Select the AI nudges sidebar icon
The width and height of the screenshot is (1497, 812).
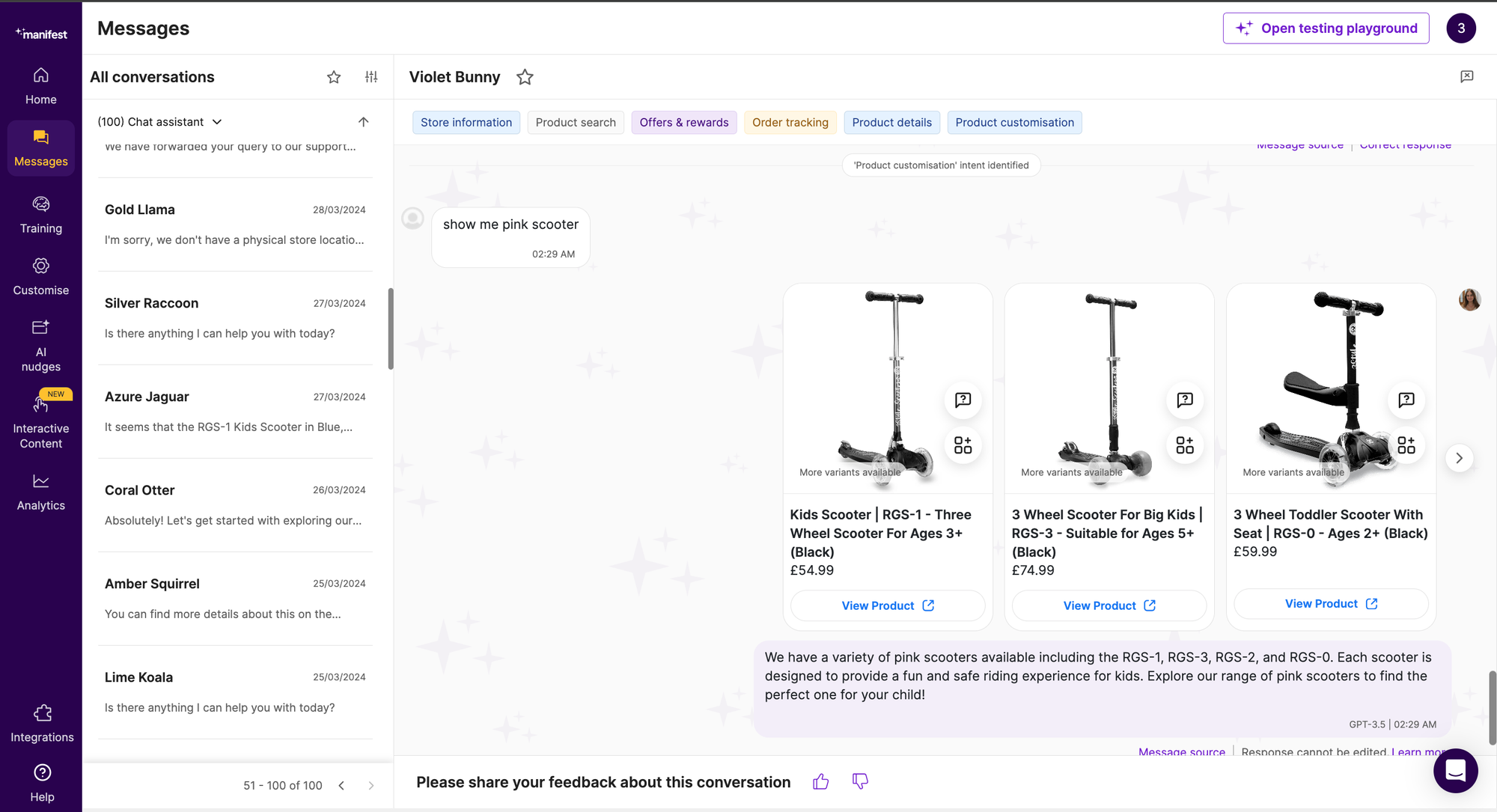coord(41,344)
